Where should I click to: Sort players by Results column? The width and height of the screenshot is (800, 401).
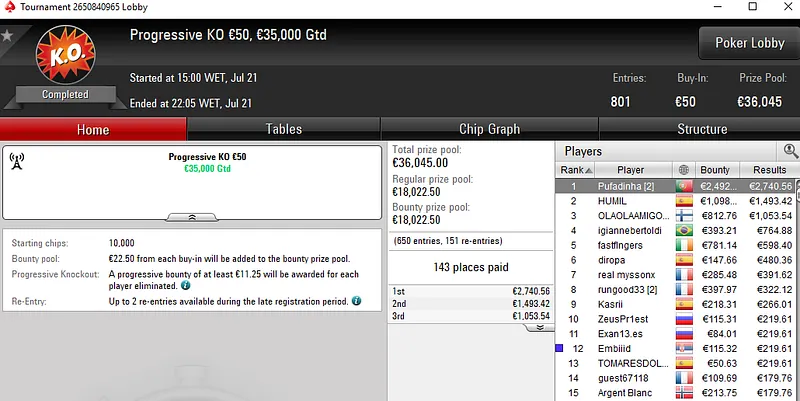coord(769,170)
